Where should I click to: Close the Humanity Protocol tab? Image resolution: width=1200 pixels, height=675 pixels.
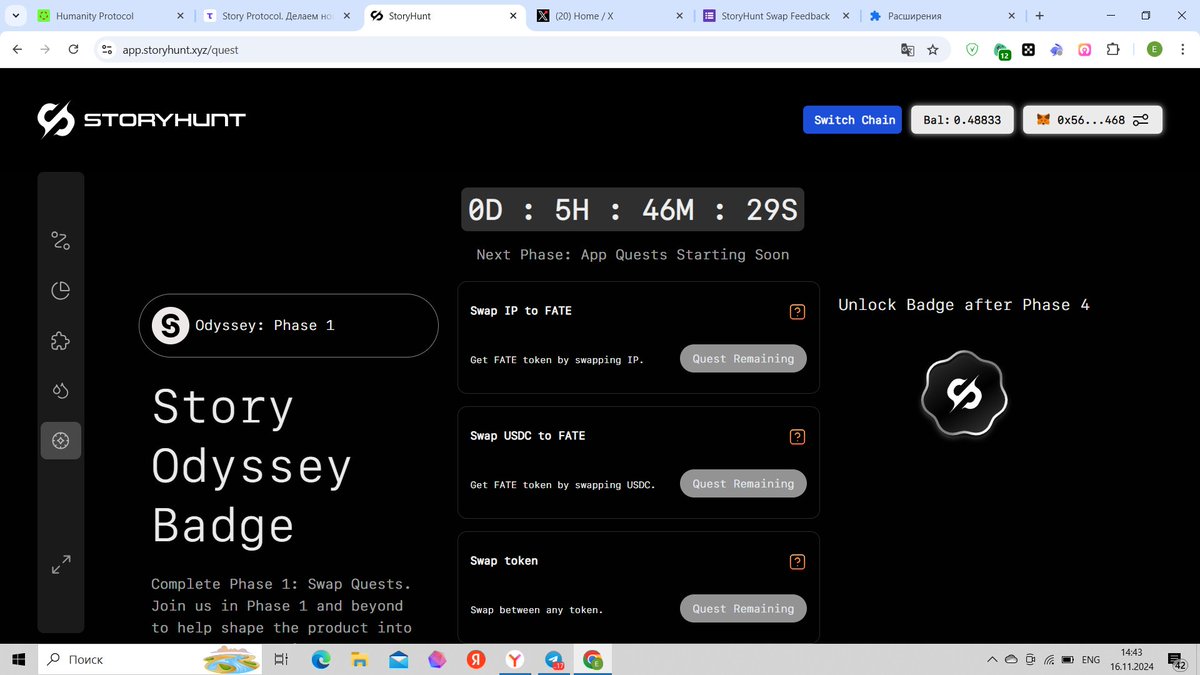(x=180, y=16)
